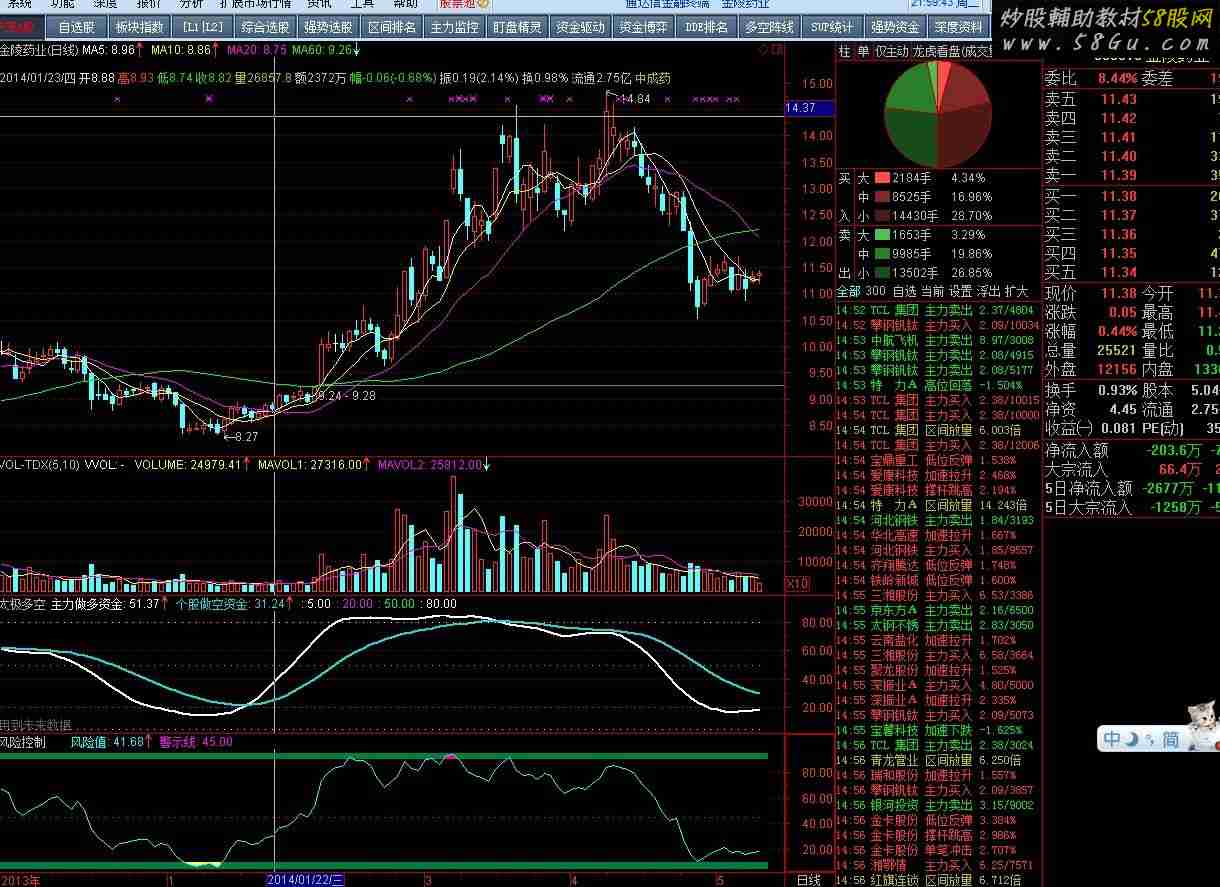Open the 主力监控 panel
This screenshot has height=887, width=1220.
(x=454, y=27)
